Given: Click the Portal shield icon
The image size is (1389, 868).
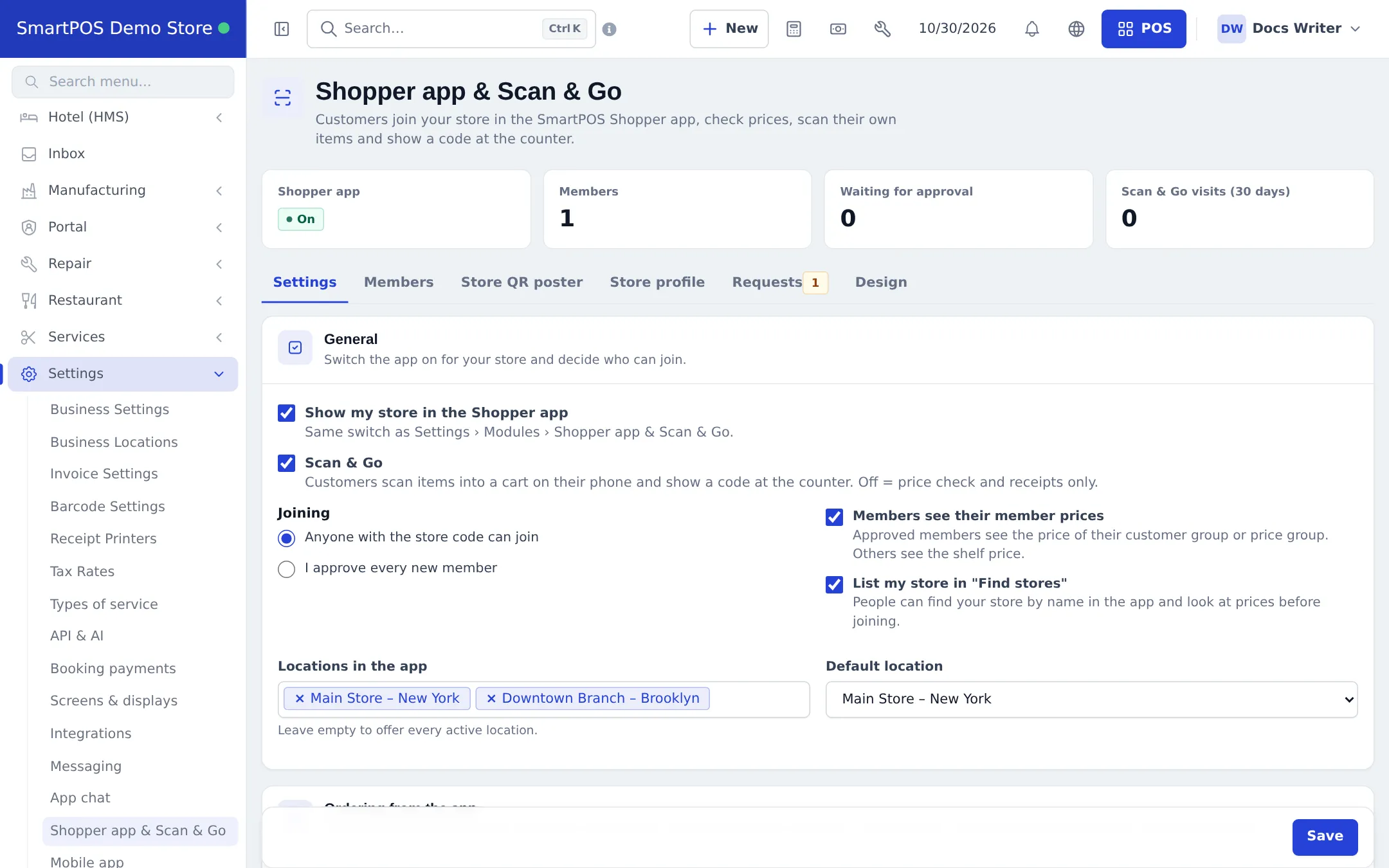Looking at the screenshot, I should 29,227.
